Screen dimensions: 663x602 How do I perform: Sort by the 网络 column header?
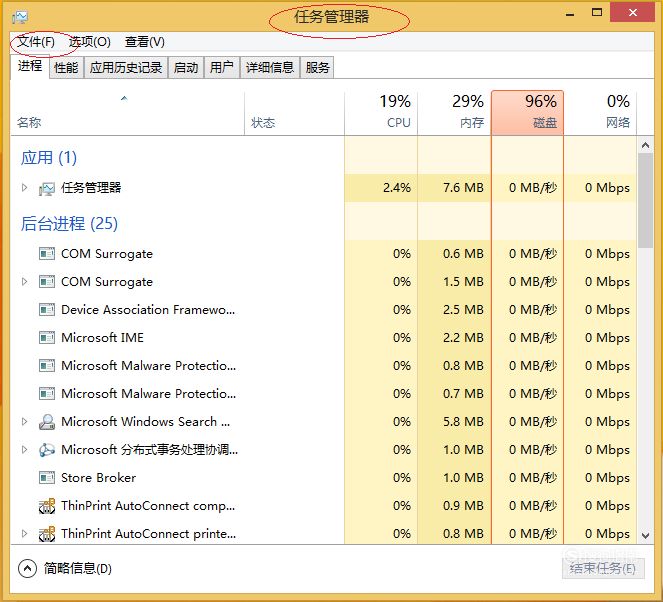tap(600, 114)
